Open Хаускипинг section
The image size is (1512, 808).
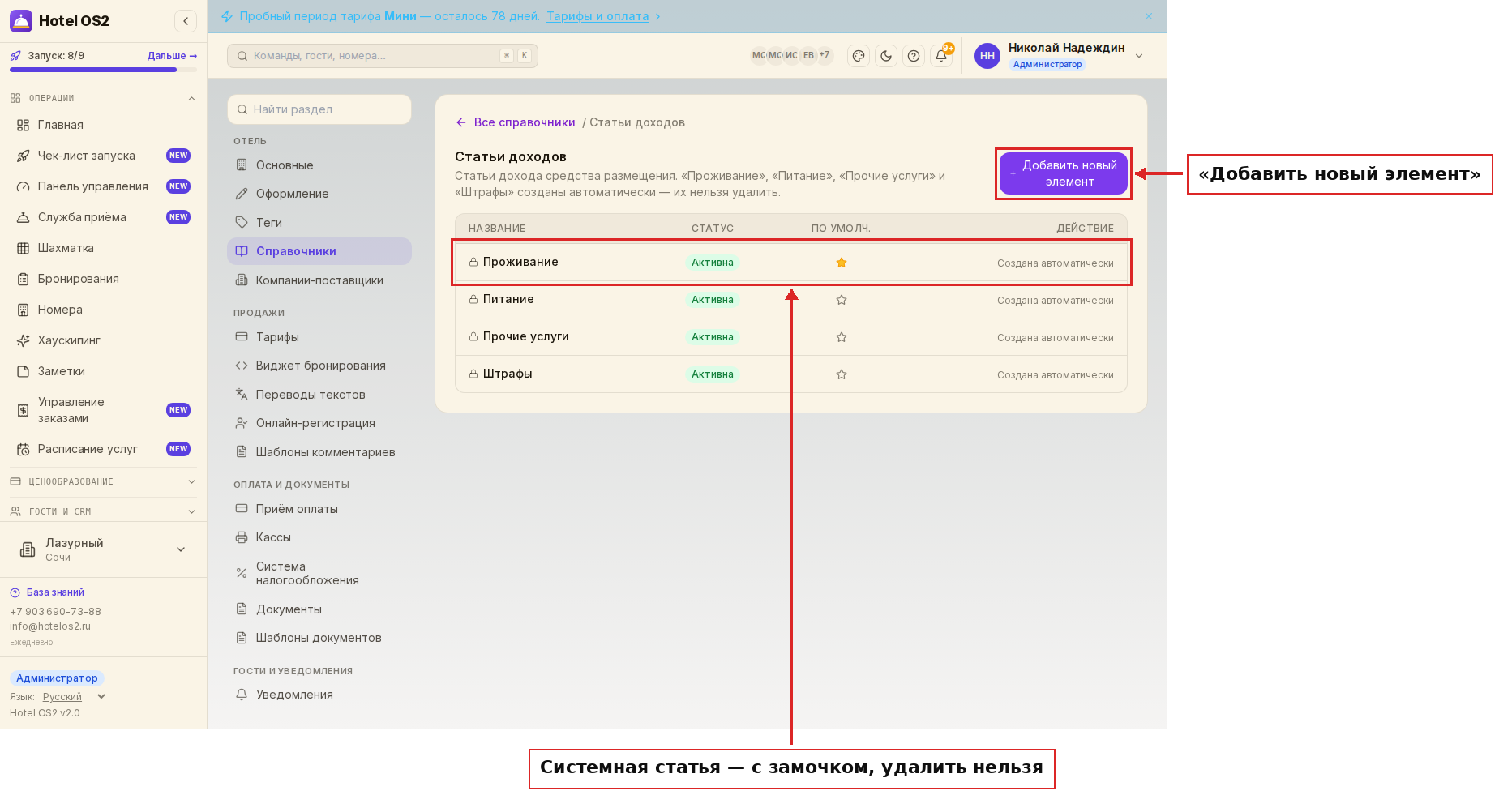coord(104,340)
